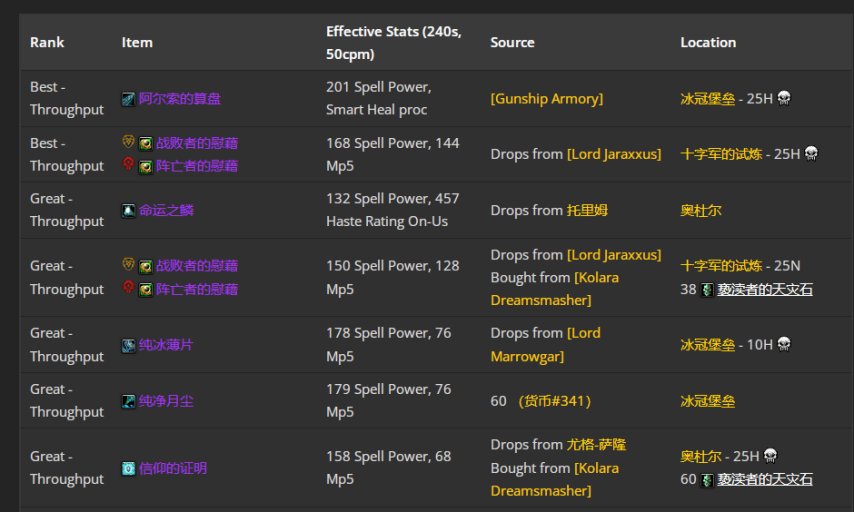Click the 纯冰薄片 item icon
The width and height of the screenshot is (854, 512).
coord(128,345)
